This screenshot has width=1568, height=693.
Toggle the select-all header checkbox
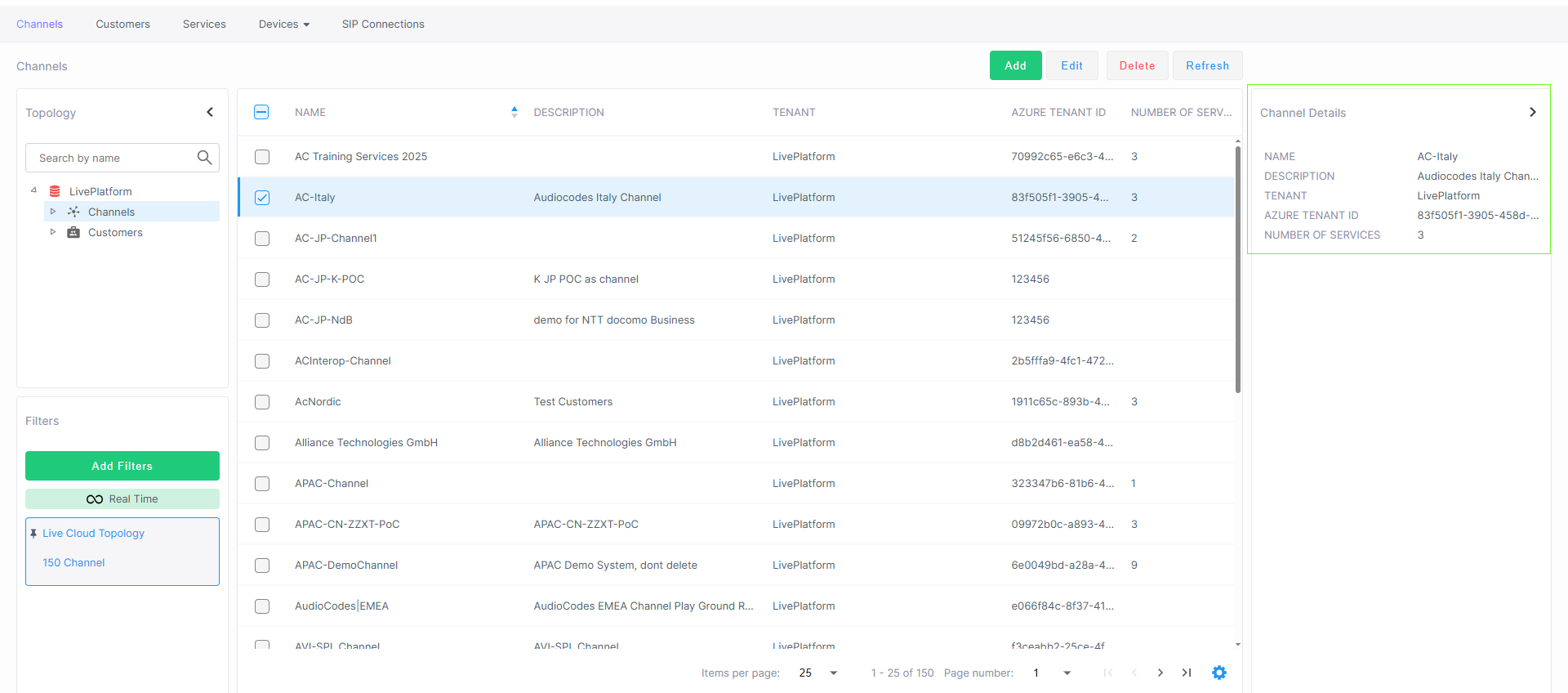(261, 112)
